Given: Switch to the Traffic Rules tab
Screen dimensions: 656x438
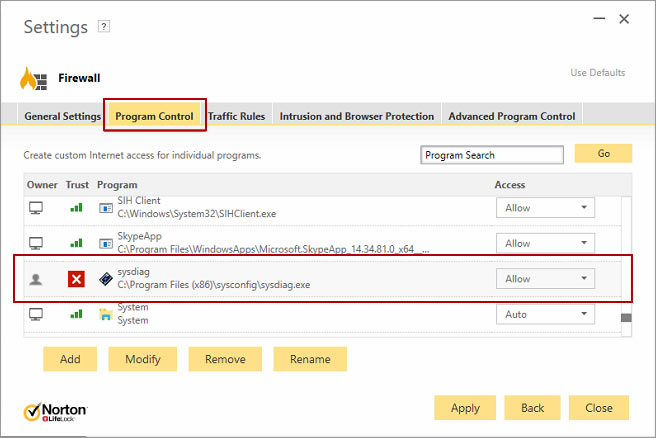Looking at the screenshot, I should 237,116.
